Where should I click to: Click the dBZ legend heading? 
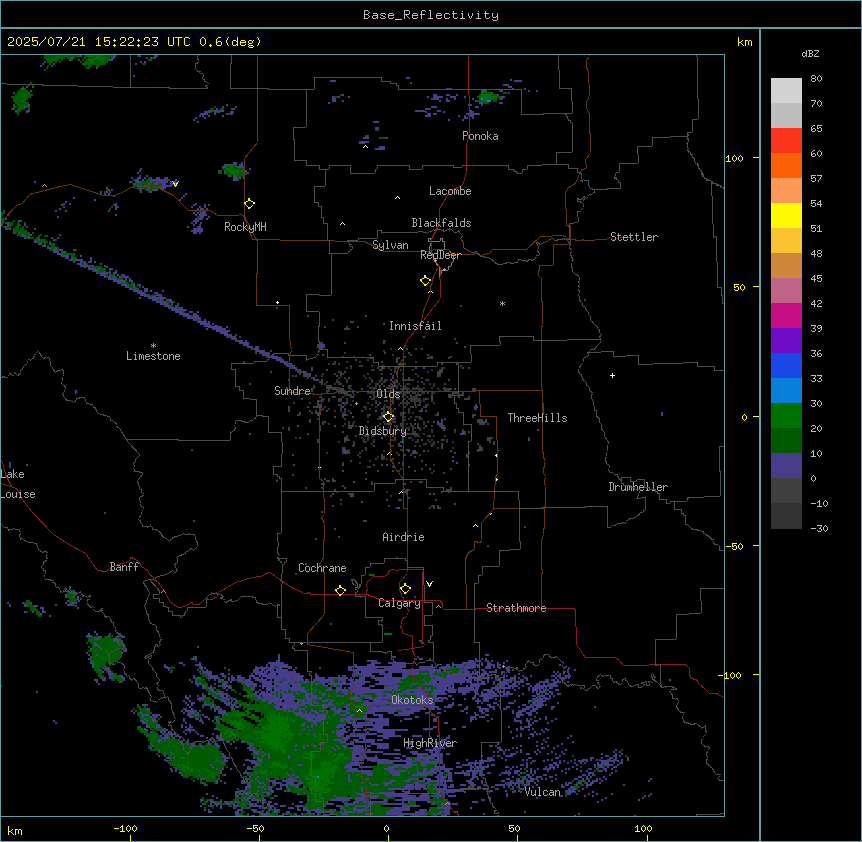810,53
